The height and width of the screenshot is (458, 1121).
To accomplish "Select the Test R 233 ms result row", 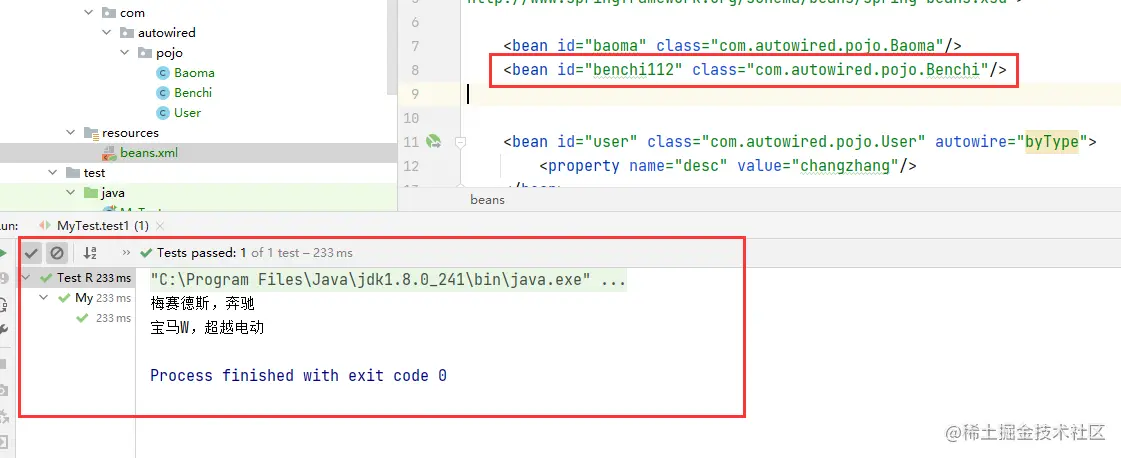I will click(77, 278).
